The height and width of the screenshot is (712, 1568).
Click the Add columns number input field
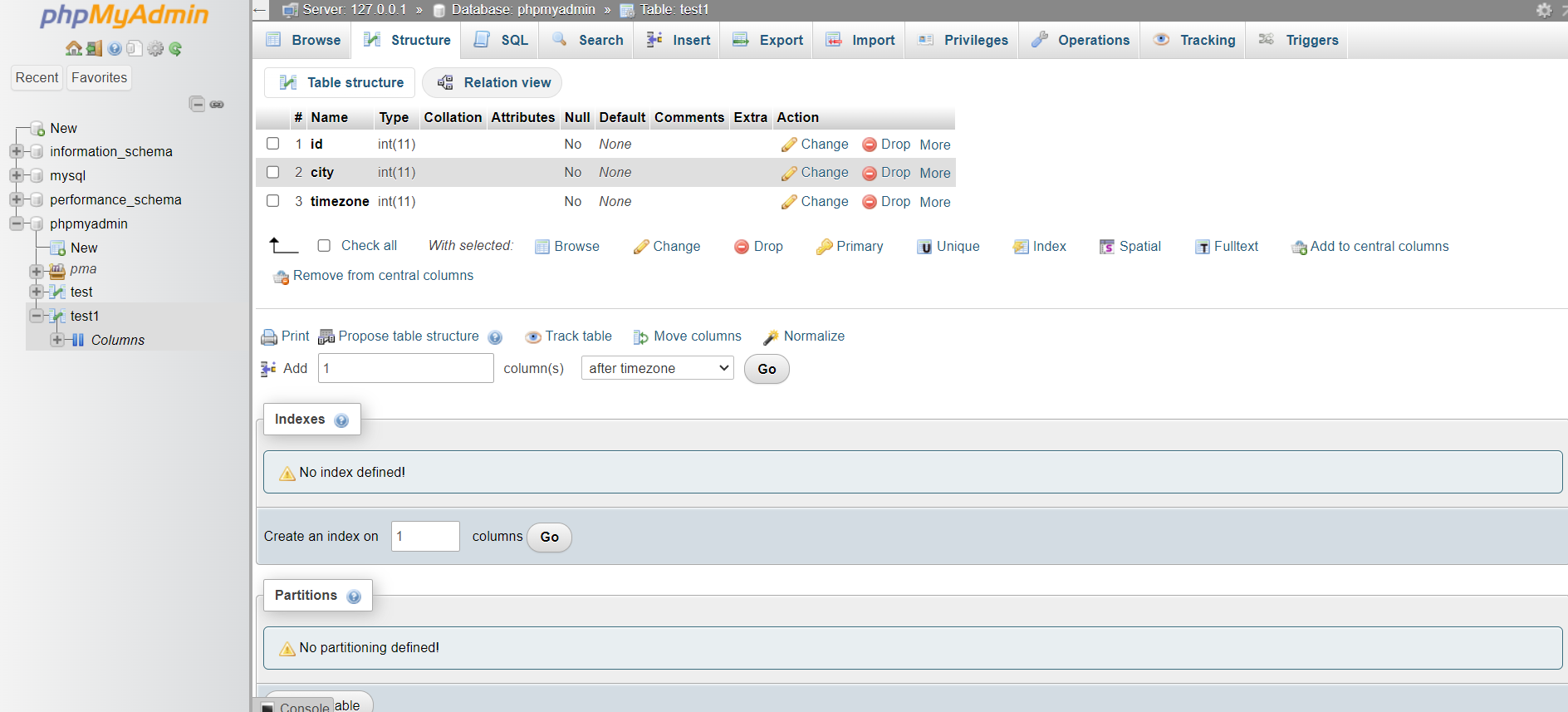coord(406,368)
